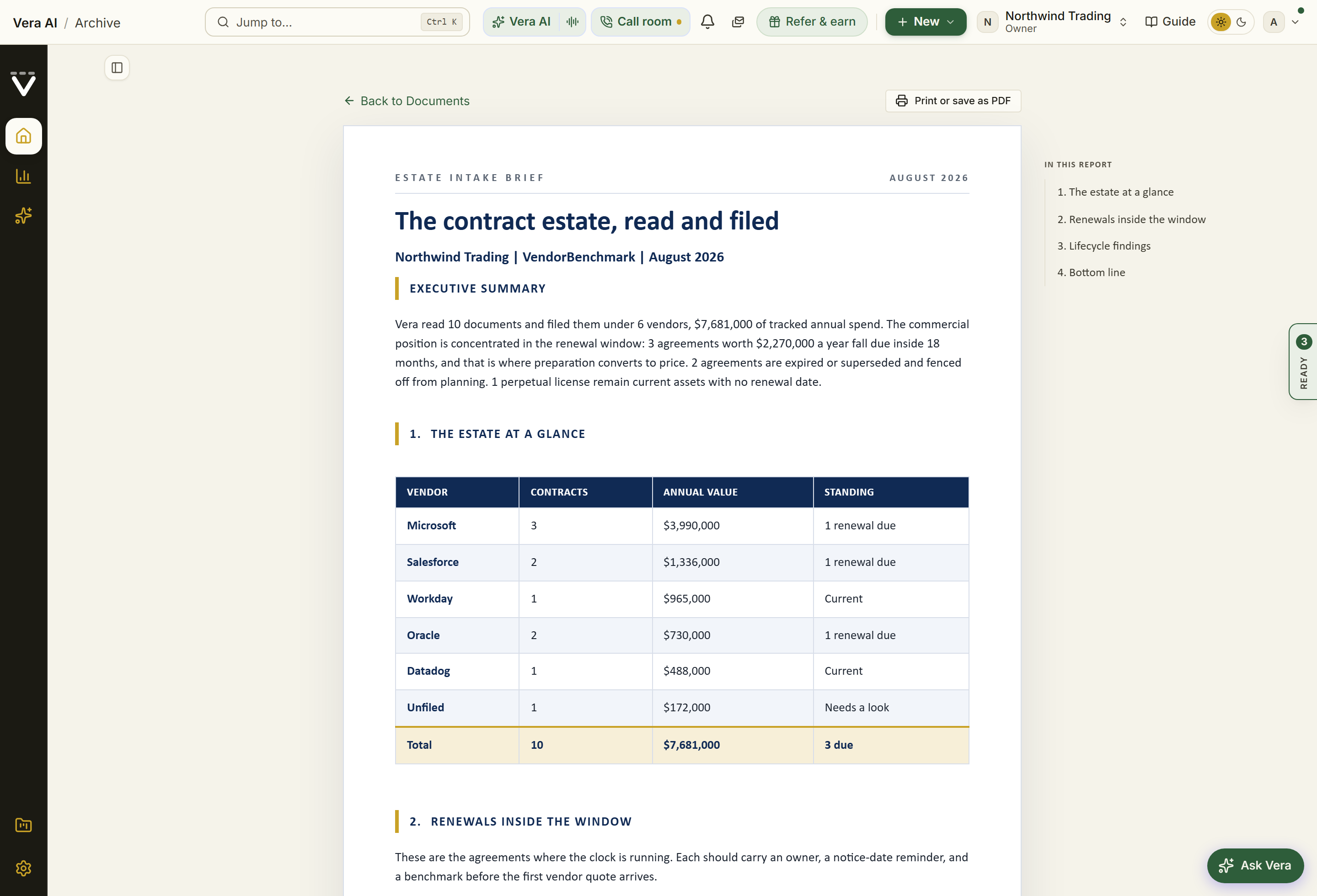Open the inbox messages icon
The height and width of the screenshot is (896, 1317).
738,22
